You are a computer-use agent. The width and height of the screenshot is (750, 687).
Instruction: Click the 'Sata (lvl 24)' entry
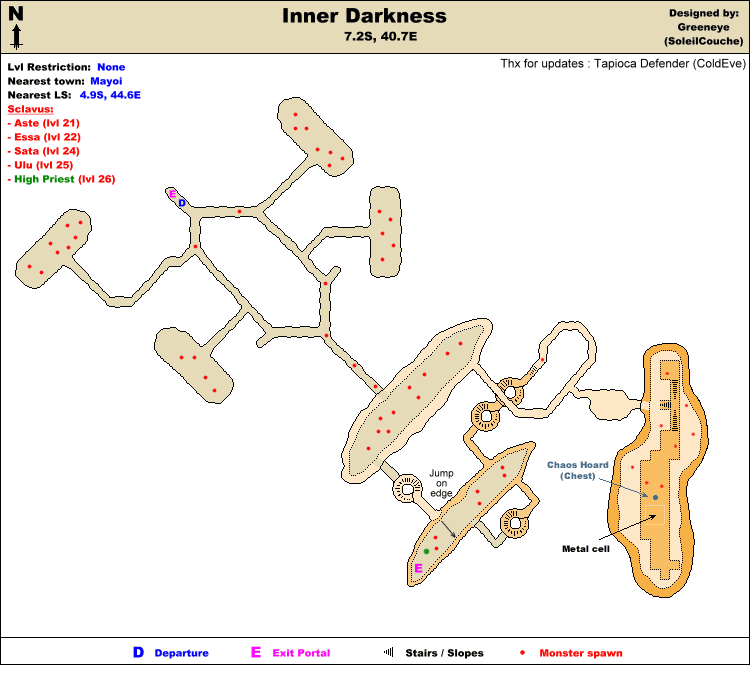coord(44,151)
